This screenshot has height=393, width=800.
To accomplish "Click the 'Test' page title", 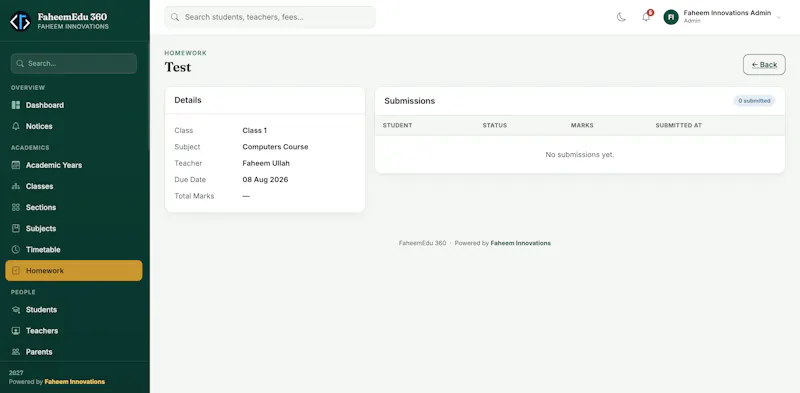I will coord(178,67).
